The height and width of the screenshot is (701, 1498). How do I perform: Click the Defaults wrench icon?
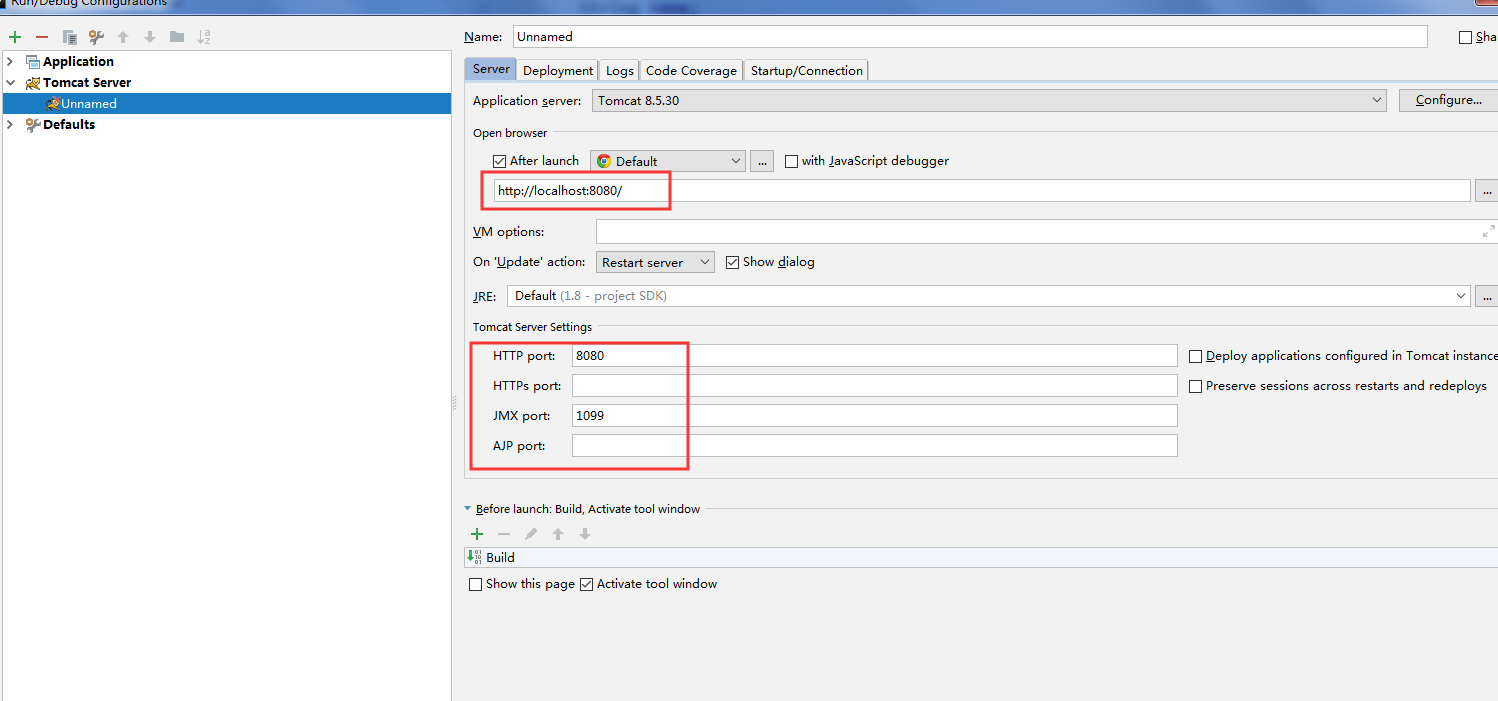33,125
